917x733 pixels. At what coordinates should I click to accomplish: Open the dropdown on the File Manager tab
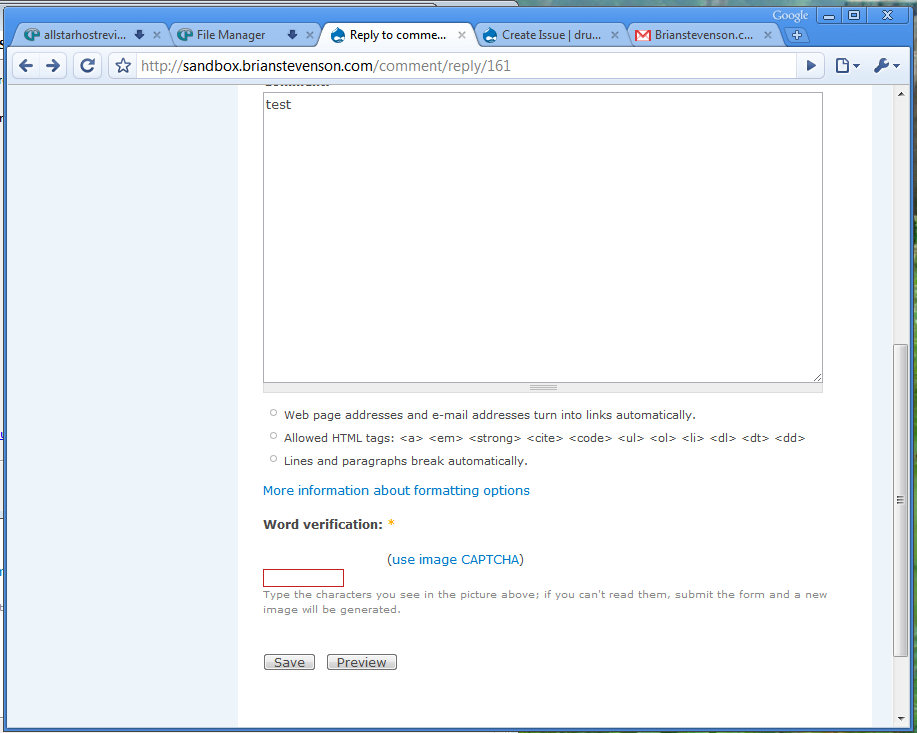[x=294, y=33]
